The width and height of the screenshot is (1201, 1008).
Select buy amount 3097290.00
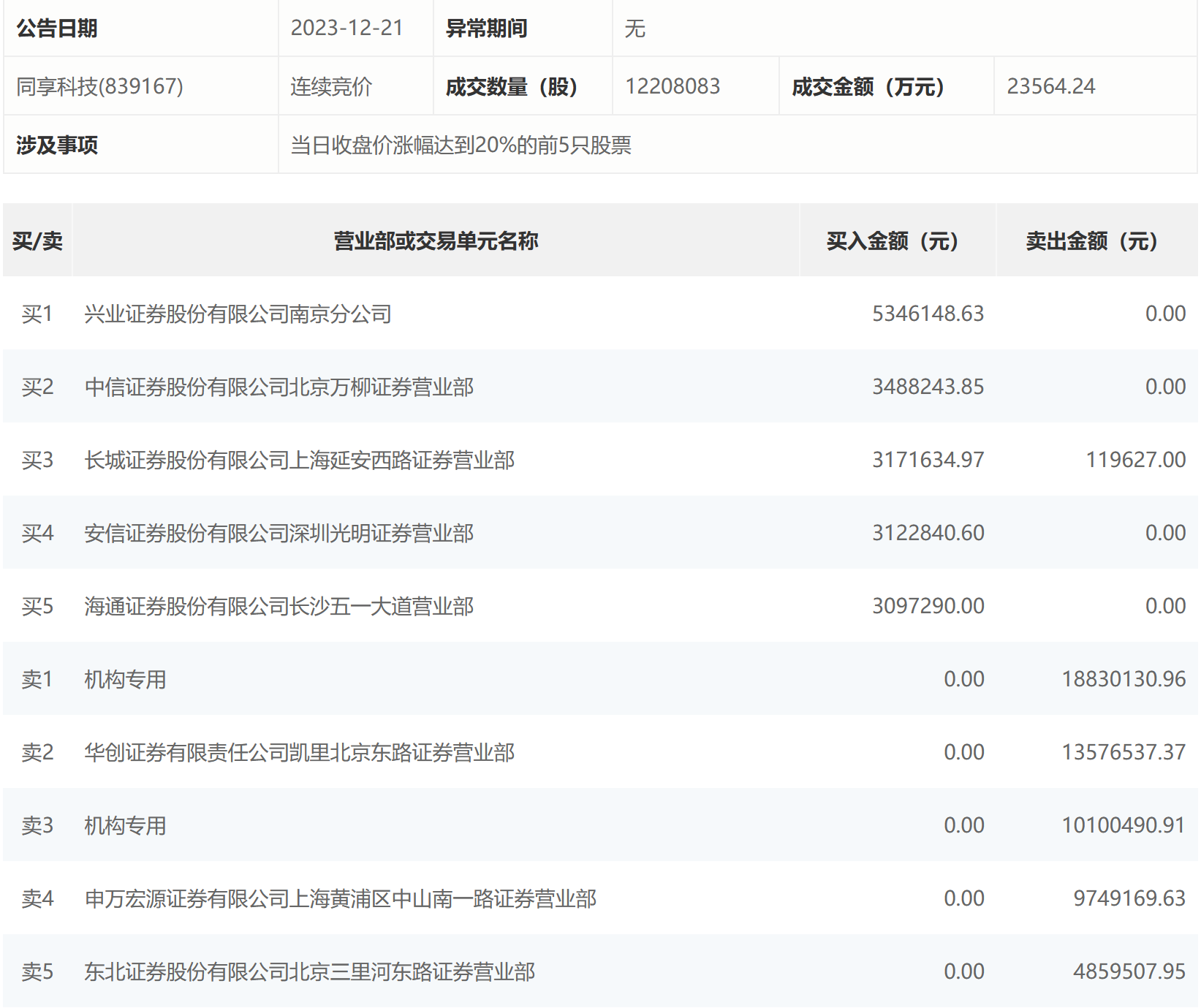[x=928, y=606]
